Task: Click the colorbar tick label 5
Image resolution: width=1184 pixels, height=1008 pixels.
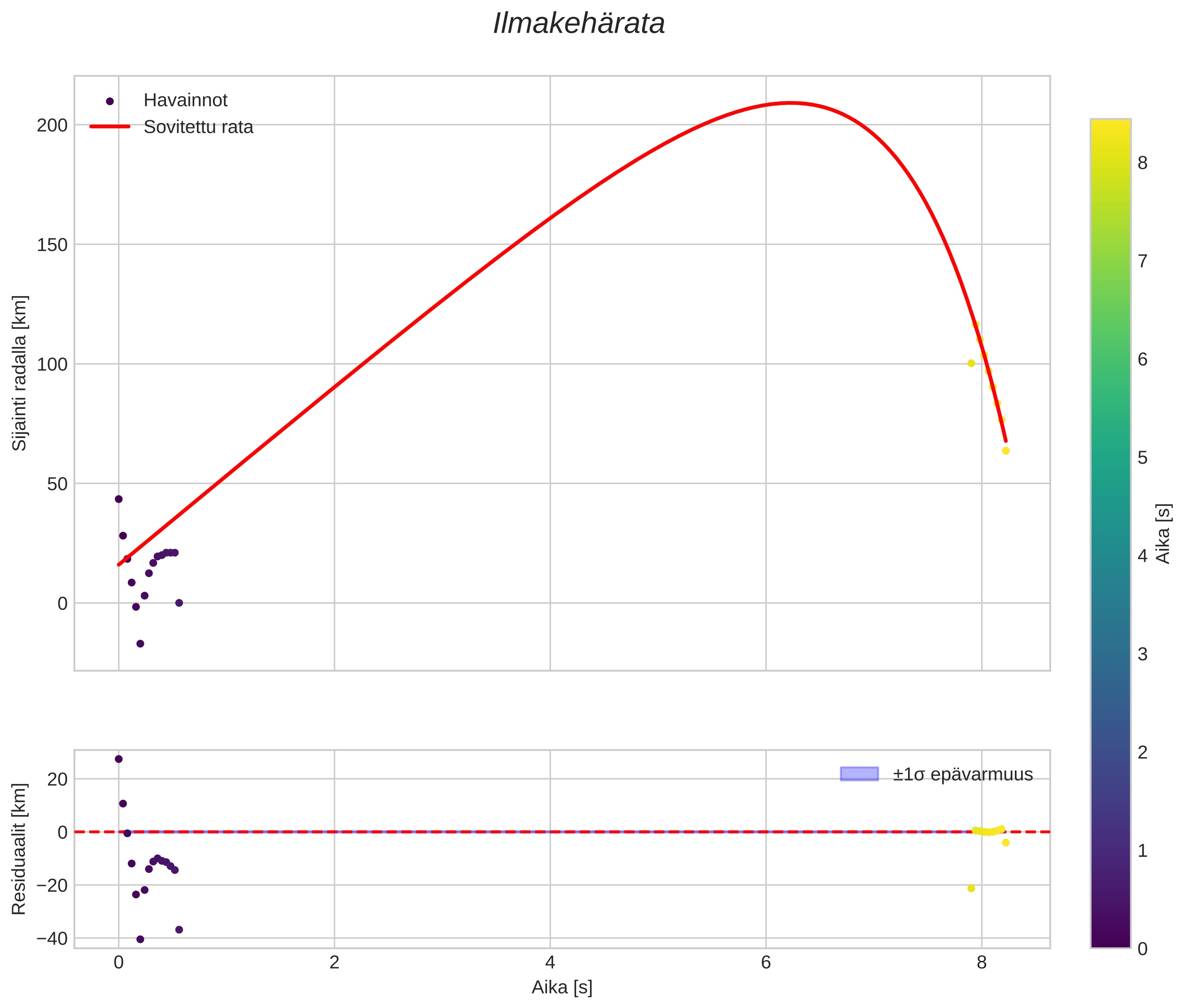Action: pos(1142,458)
